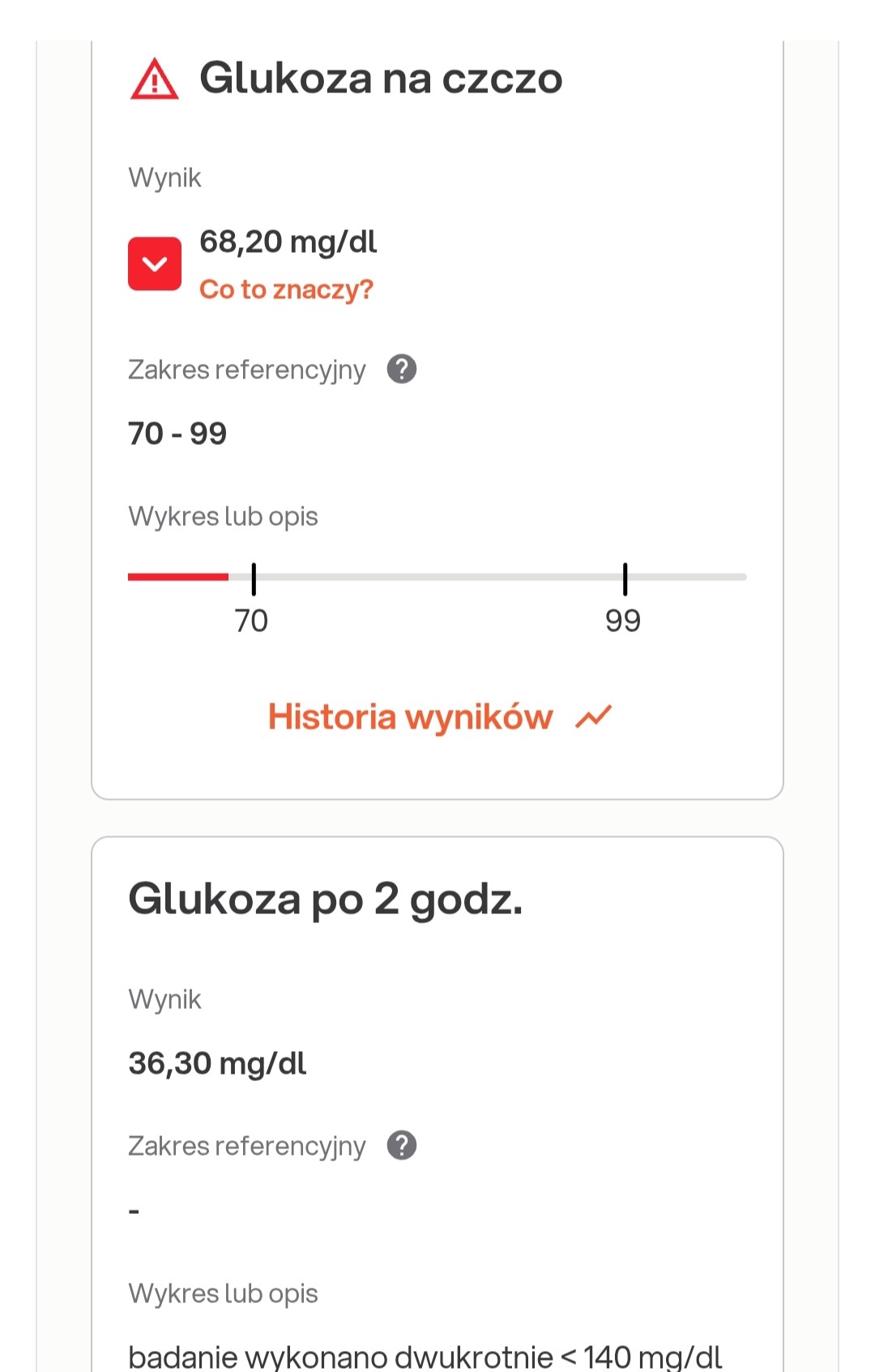Click "Zakres referencyjny" label in fasting glucose card
The width and height of the screenshot is (875, 1372).
point(247,370)
